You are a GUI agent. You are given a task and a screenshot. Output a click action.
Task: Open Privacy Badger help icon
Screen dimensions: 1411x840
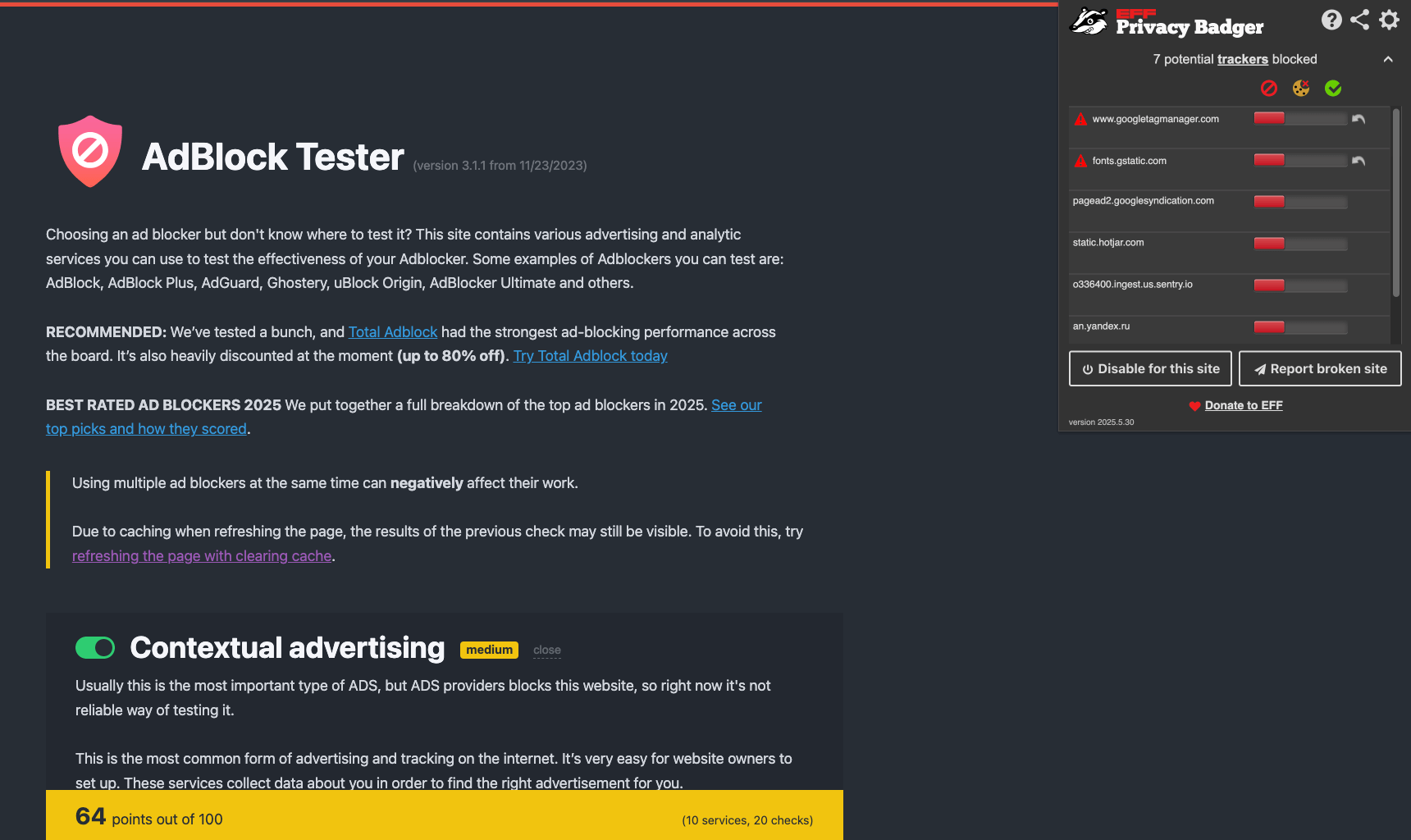[x=1331, y=20]
